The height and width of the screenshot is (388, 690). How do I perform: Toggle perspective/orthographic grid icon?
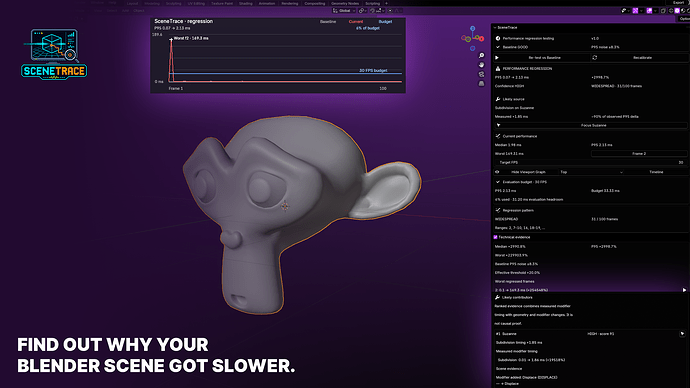click(x=481, y=83)
